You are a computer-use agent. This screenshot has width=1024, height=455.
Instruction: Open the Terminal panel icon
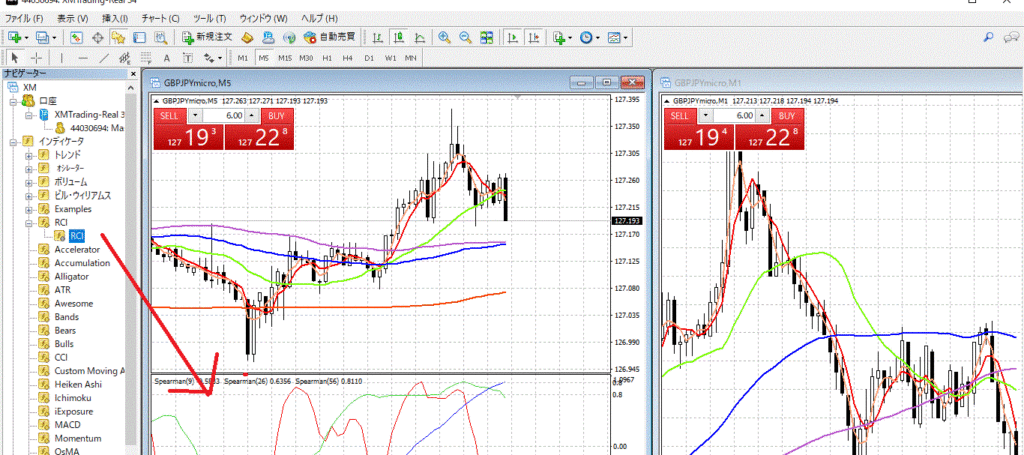(x=139, y=38)
